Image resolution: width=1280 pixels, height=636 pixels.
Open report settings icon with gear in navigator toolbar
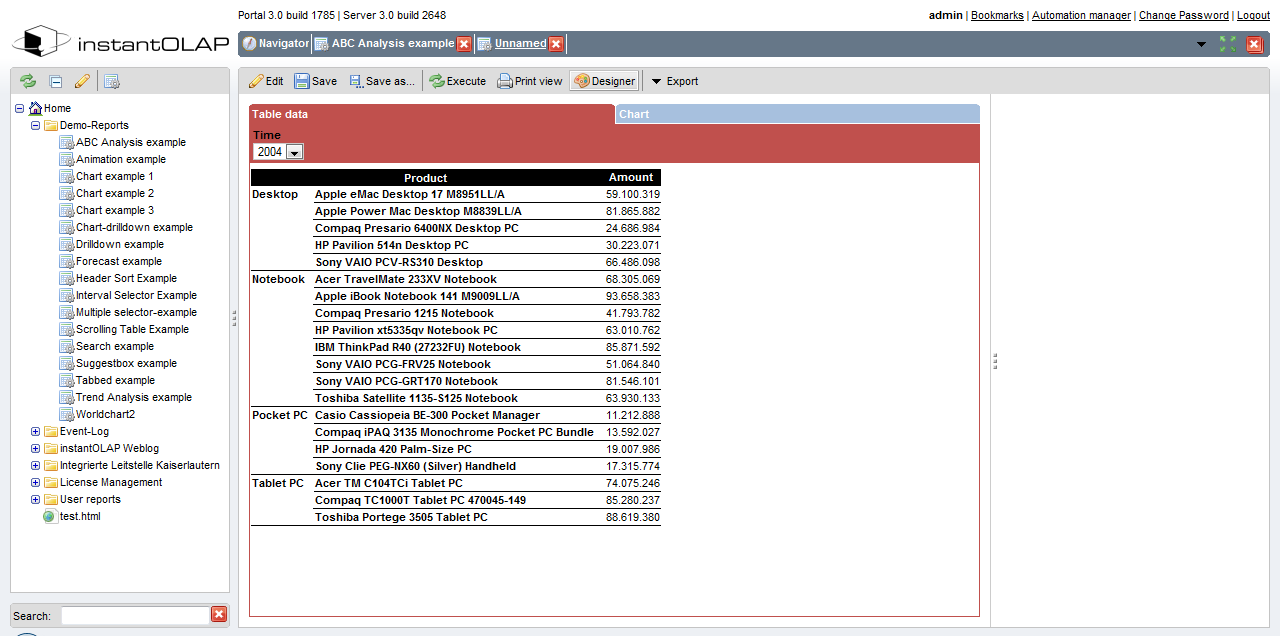(112, 81)
